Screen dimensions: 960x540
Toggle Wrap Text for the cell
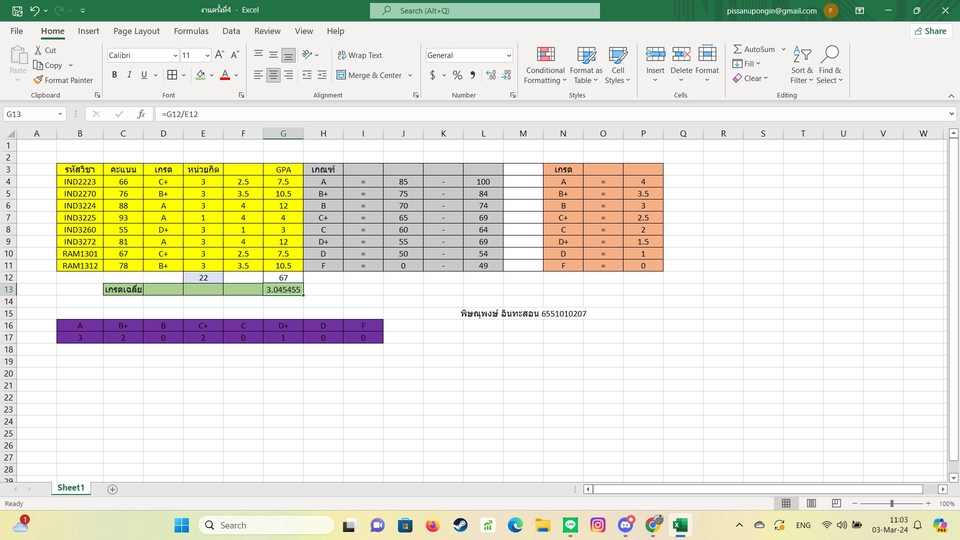tap(360, 56)
